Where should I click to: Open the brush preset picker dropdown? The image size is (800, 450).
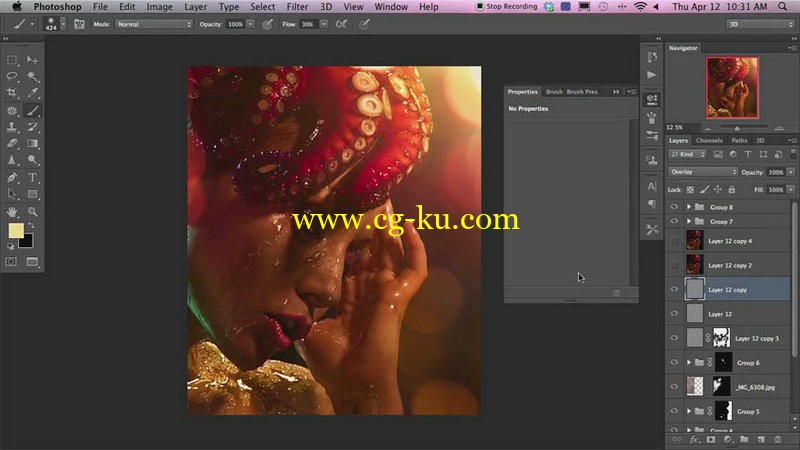pyautogui.click(x=63, y=24)
